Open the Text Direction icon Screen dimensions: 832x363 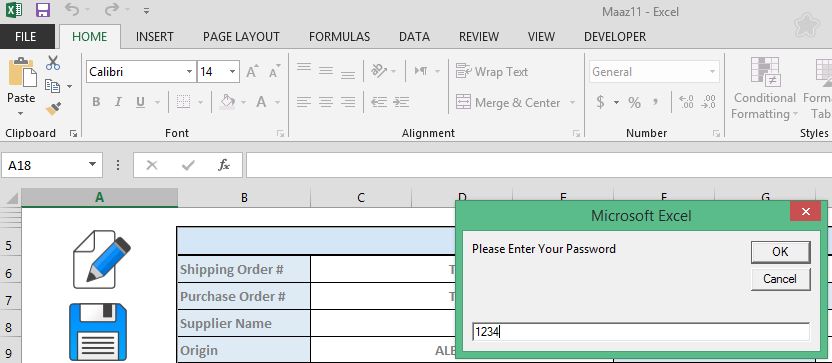[421, 71]
